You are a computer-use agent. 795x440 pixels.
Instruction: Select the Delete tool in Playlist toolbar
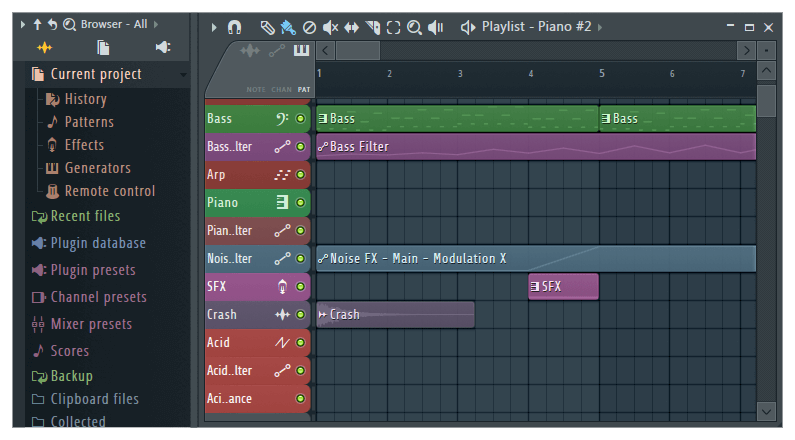[x=310, y=27]
